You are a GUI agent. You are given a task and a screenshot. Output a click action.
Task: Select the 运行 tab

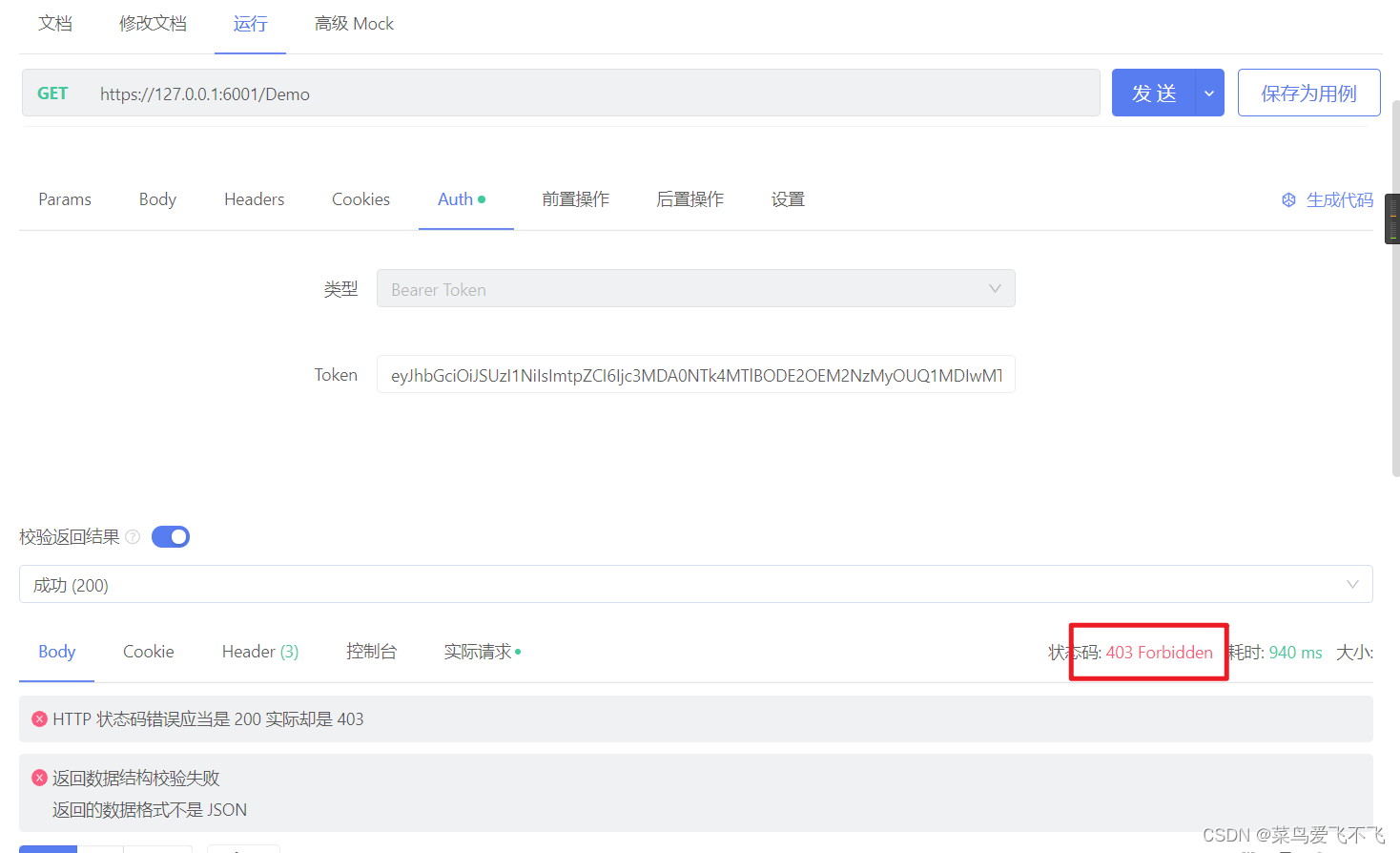pyautogui.click(x=250, y=24)
